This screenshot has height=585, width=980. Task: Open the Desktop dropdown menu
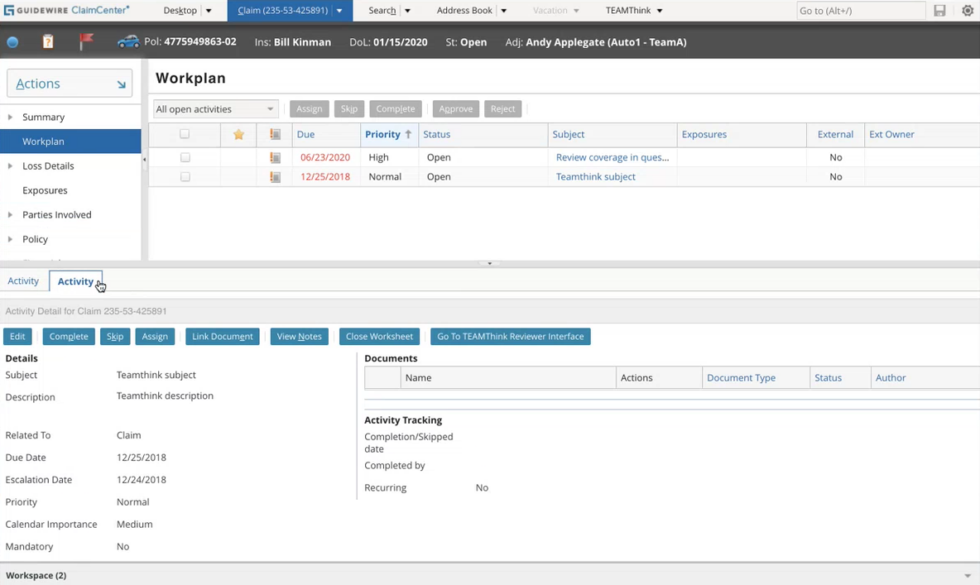186,10
